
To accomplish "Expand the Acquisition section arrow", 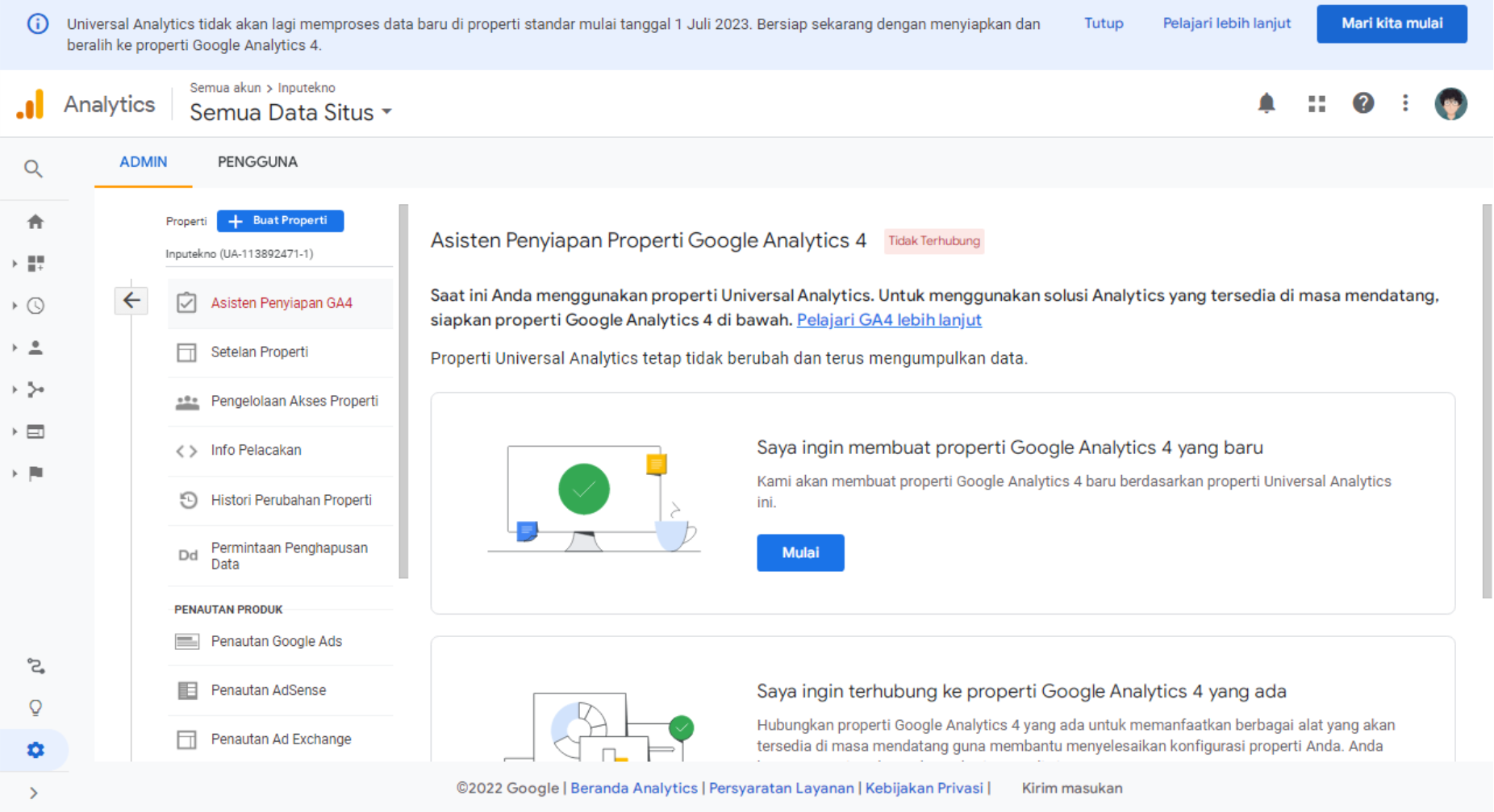I will pyautogui.click(x=15, y=389).
